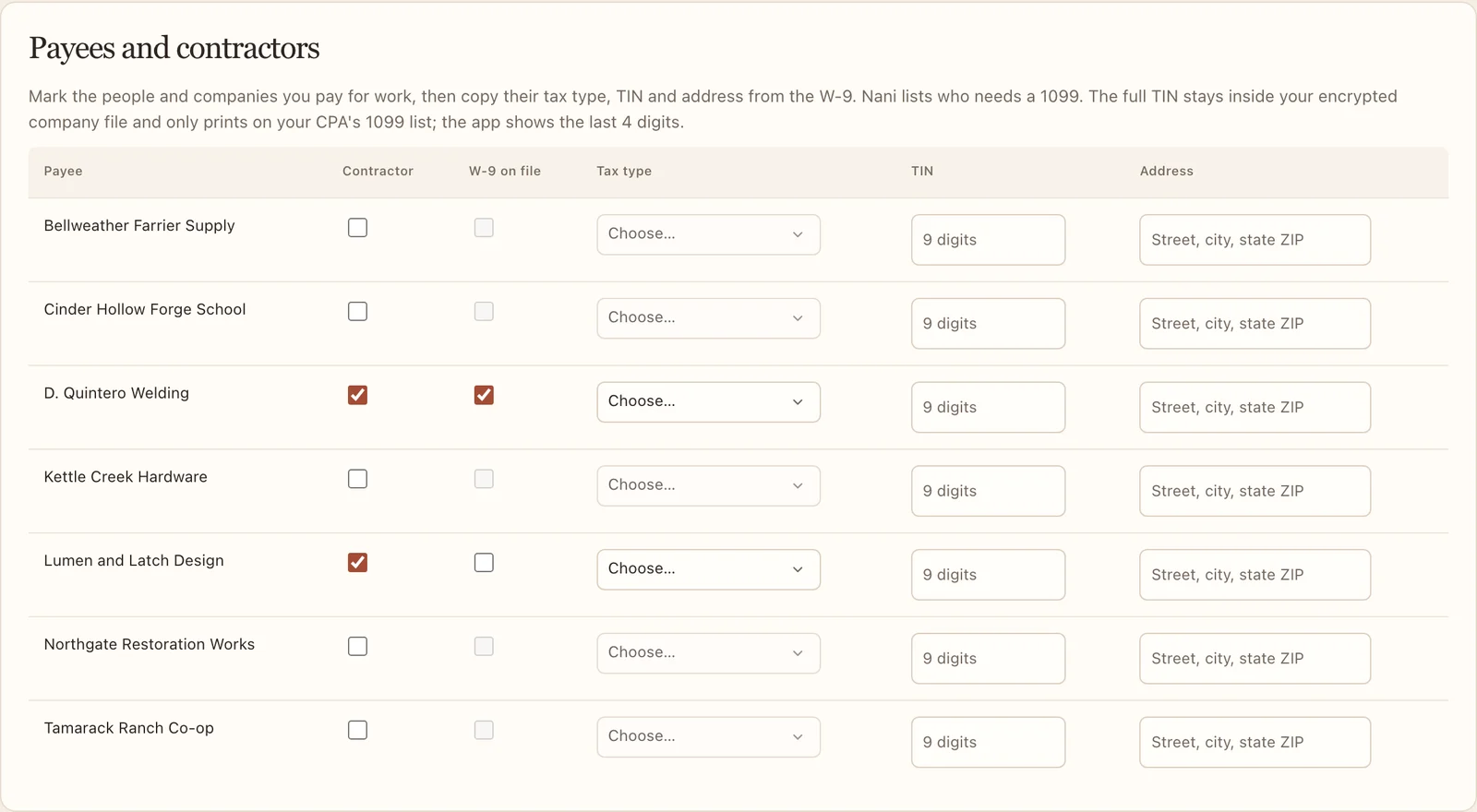
Task: Focus TIN field for Lumen and Latch Design
Action: (988, 575)
